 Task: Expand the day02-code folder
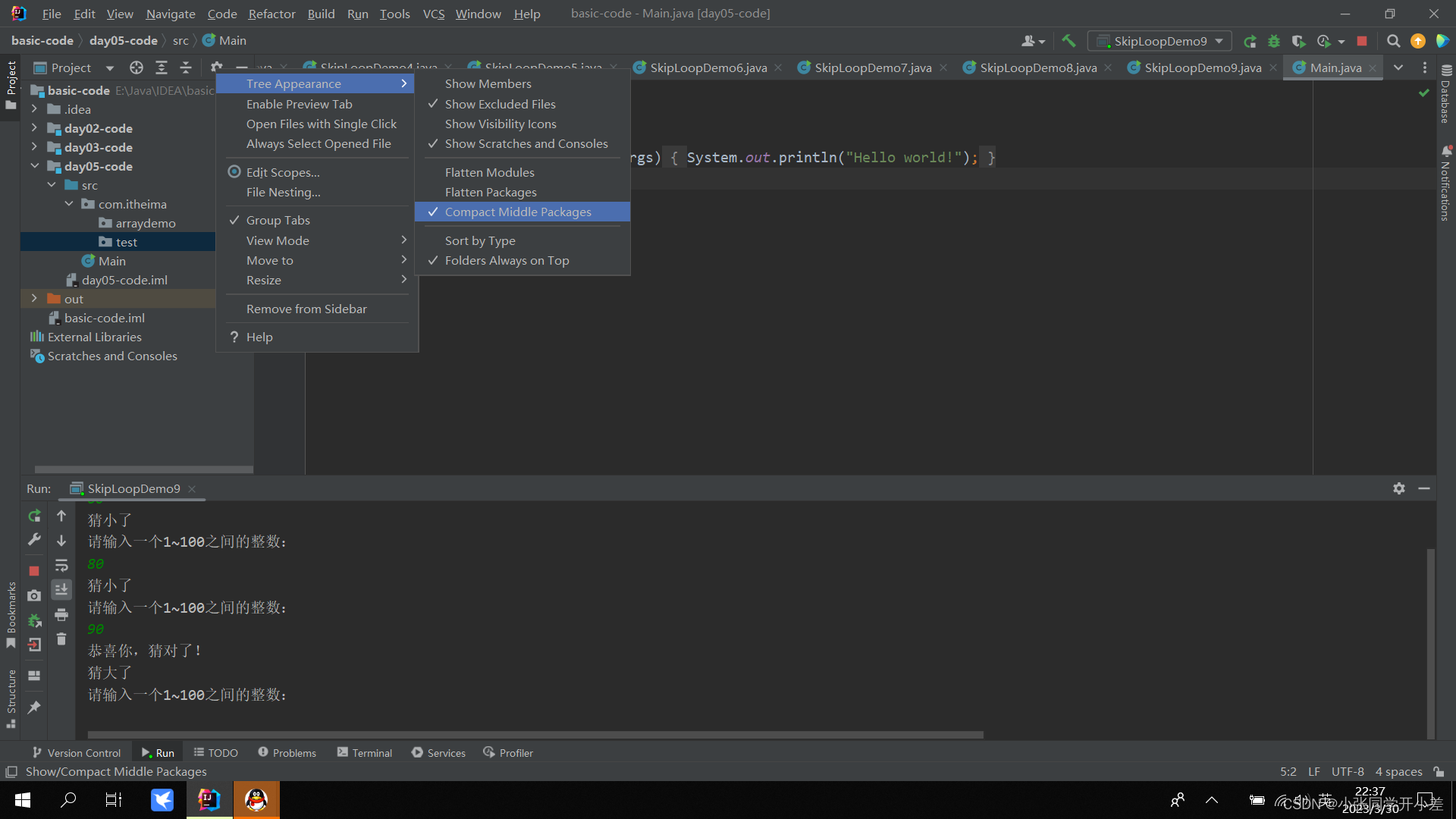(x=34, y=128)
